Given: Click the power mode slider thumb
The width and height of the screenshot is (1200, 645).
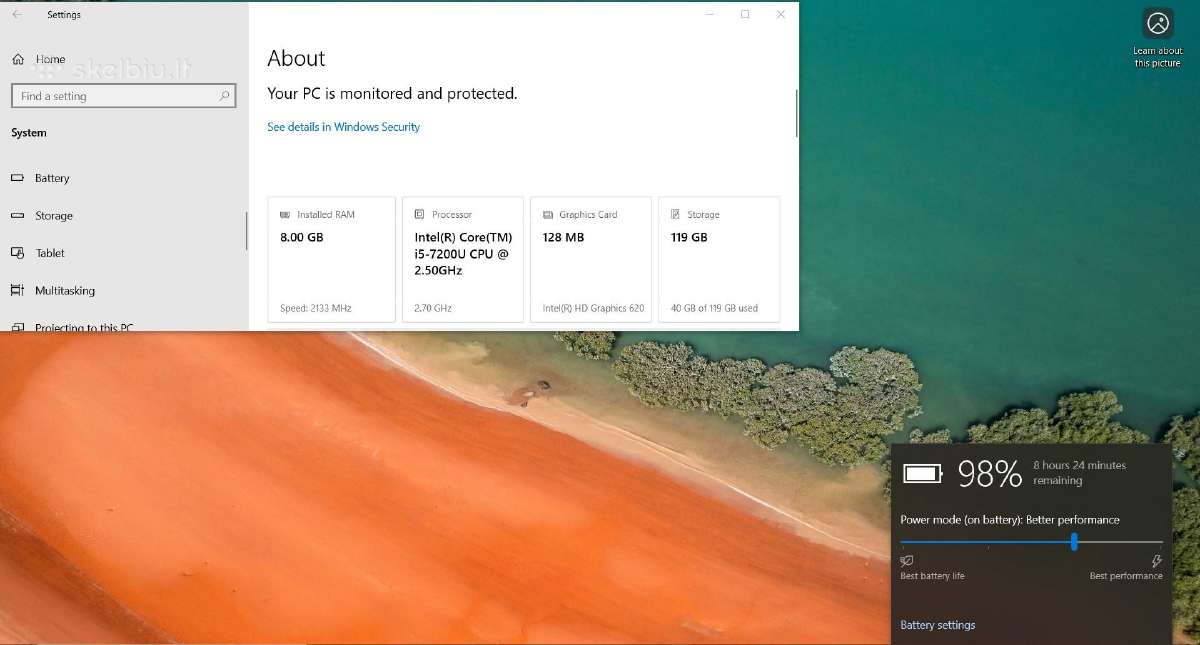Looking at the screenshot, I should [x=1074, y=542].
